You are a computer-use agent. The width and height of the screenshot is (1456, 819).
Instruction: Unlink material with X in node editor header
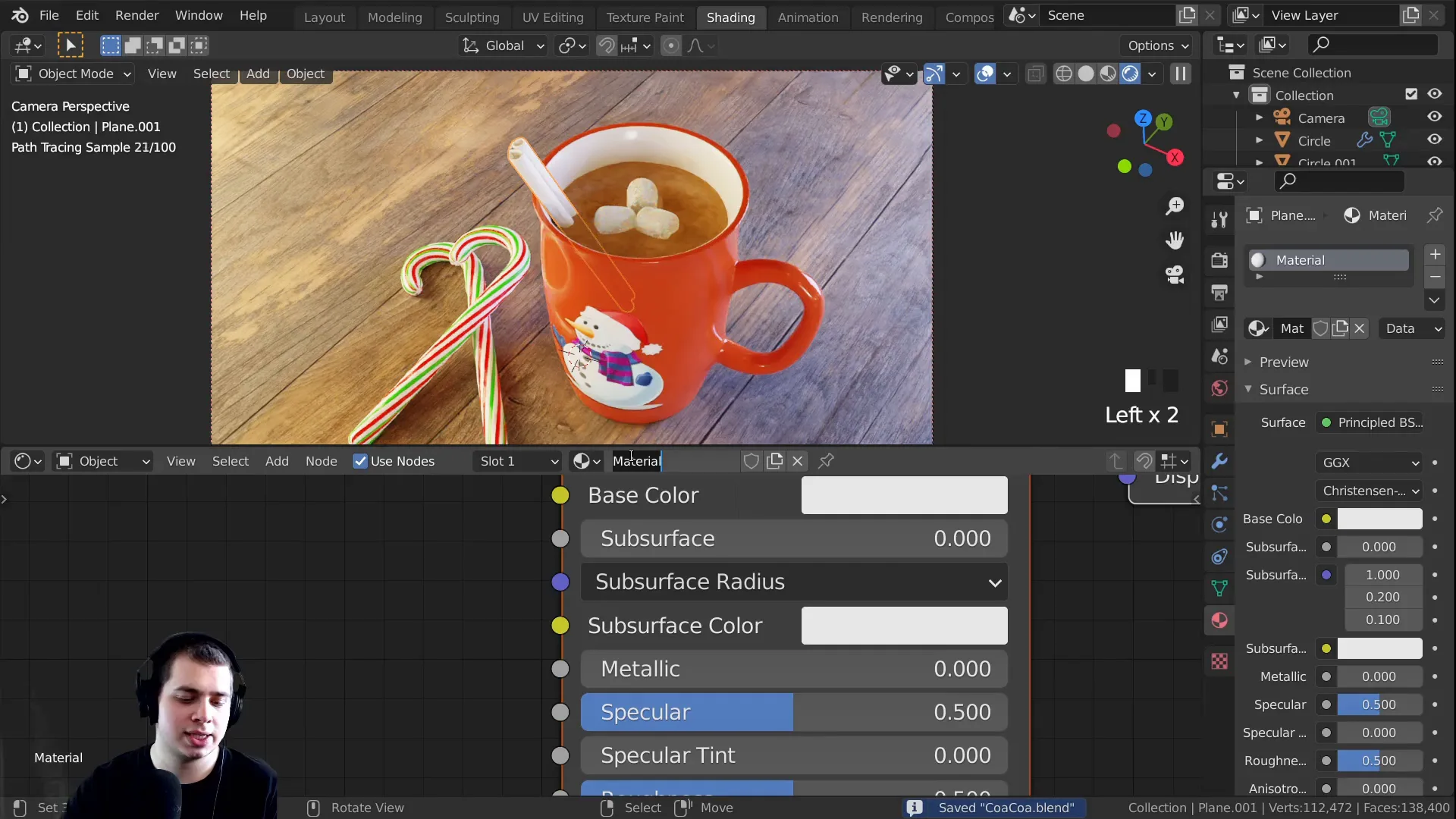click(798, 461)
